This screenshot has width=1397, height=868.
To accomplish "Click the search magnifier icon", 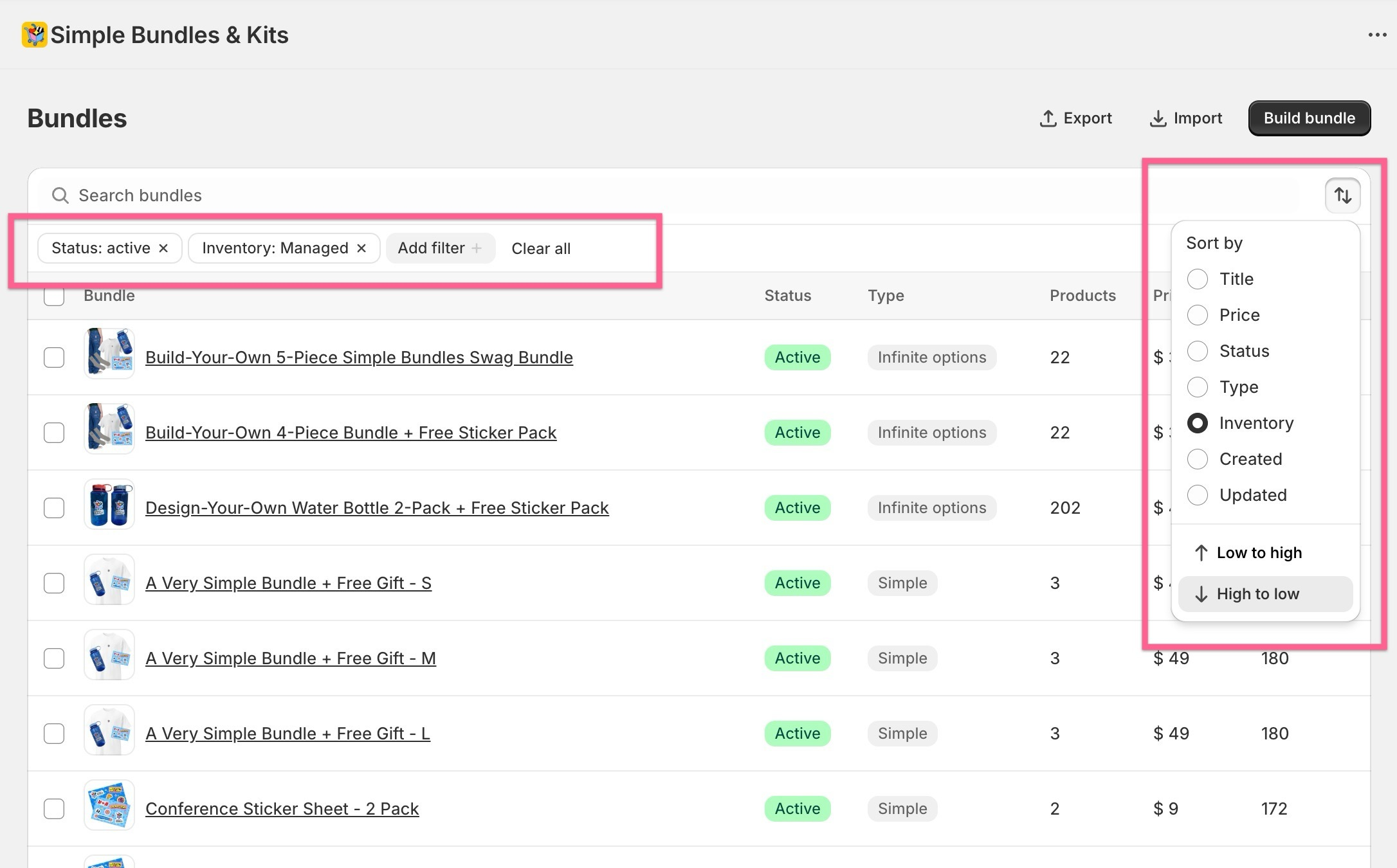I will [60, 195].
